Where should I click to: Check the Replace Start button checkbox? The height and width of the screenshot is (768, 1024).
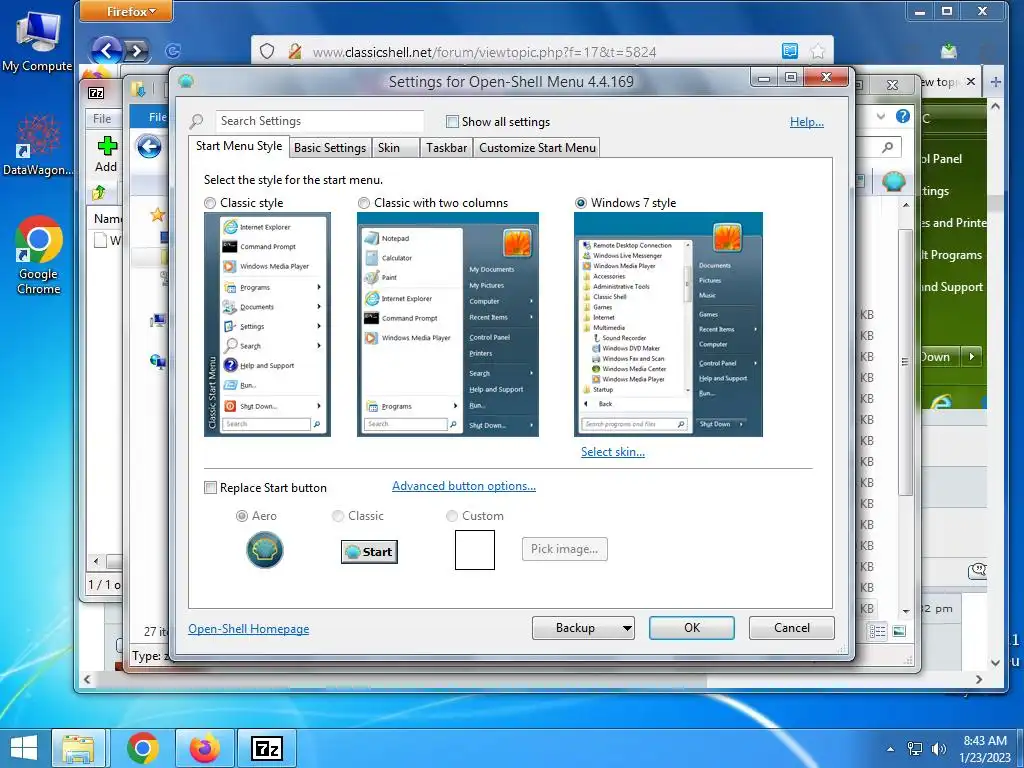click(x=210, y=488)
